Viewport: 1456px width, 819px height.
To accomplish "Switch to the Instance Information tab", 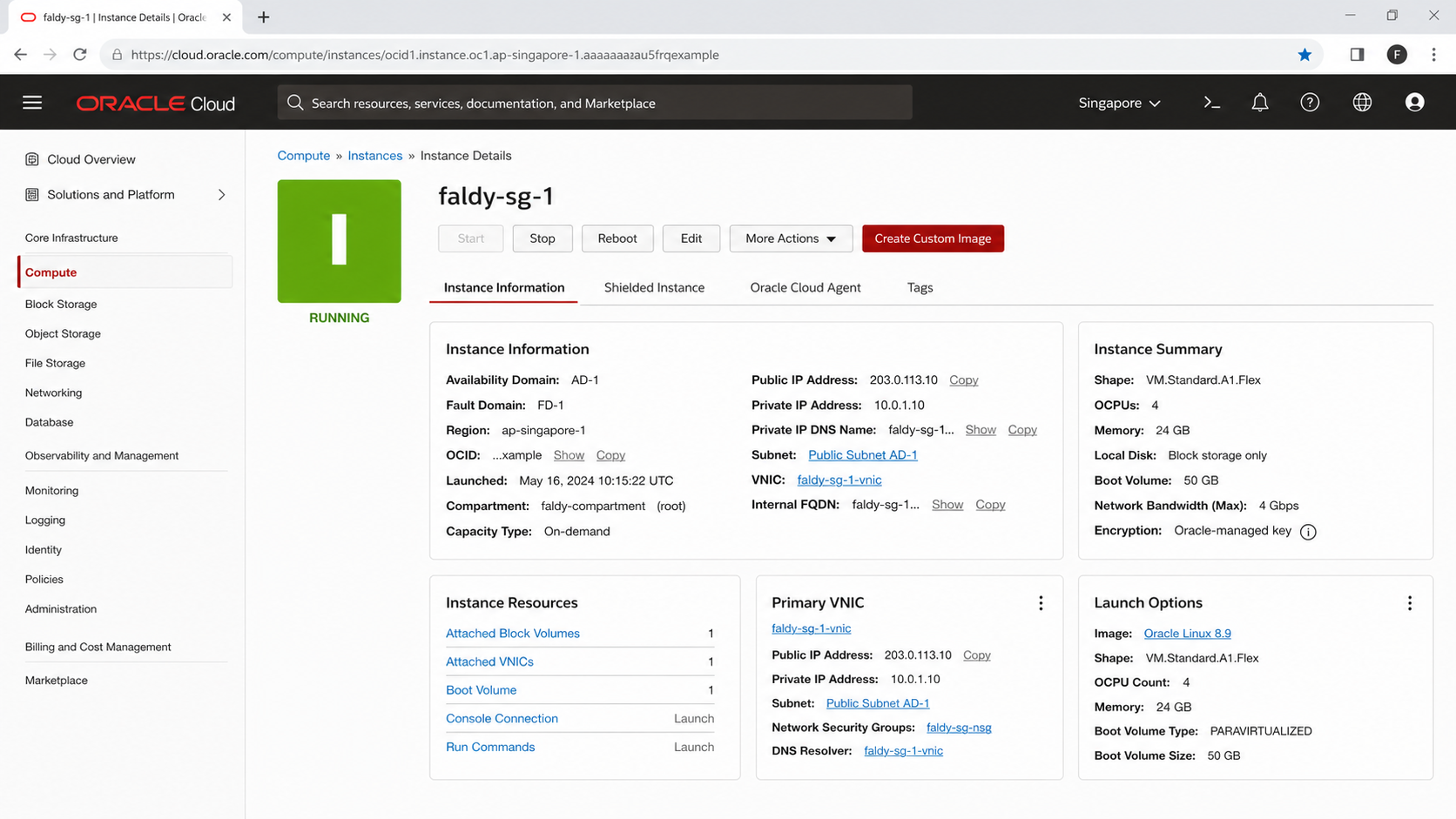I will click(504, 288).
